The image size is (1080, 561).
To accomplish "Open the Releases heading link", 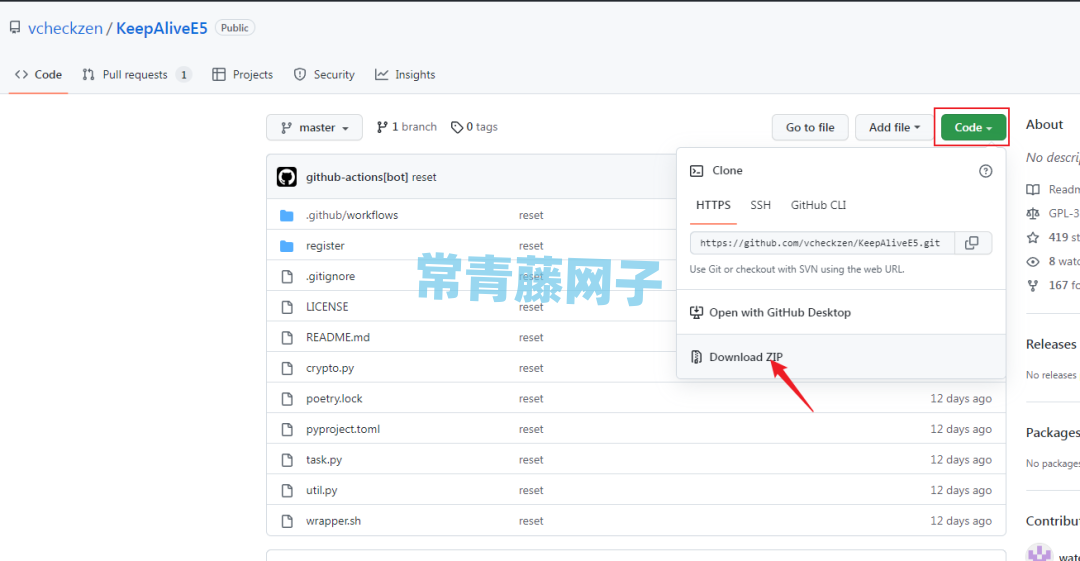I will coord(1051,344).
